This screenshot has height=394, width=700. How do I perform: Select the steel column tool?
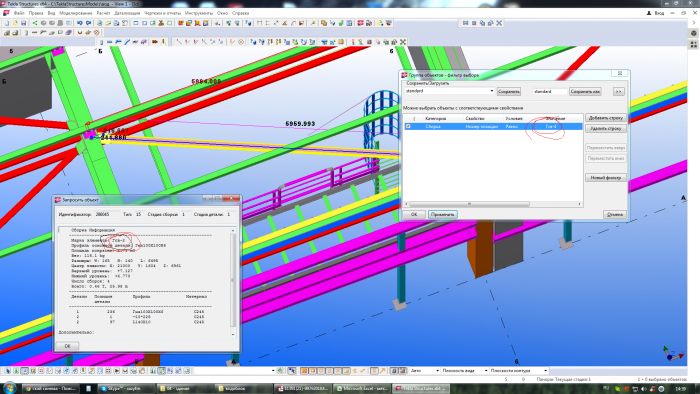(101, 42)
